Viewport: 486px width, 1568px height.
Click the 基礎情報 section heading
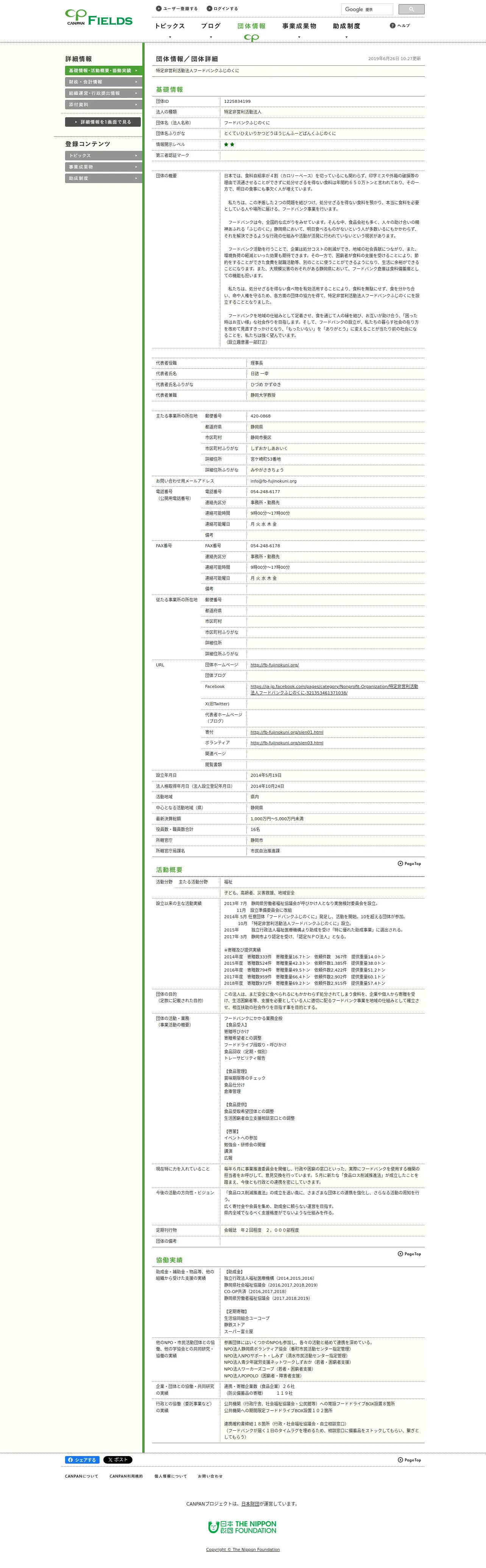(x=169, y=90)
